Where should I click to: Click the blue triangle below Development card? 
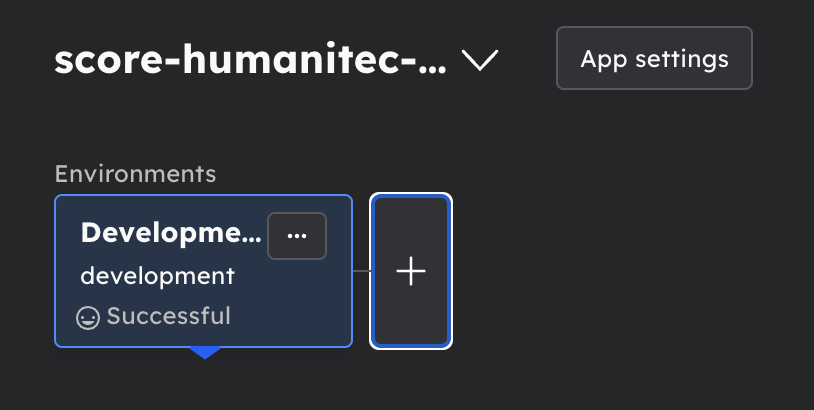pyautogui.click(x=204, y=353)
